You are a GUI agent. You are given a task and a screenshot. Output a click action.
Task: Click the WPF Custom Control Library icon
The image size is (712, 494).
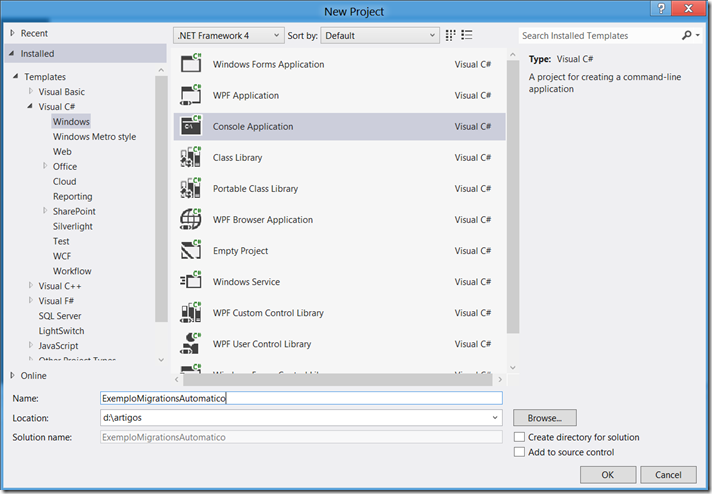[x=191, y=312]
